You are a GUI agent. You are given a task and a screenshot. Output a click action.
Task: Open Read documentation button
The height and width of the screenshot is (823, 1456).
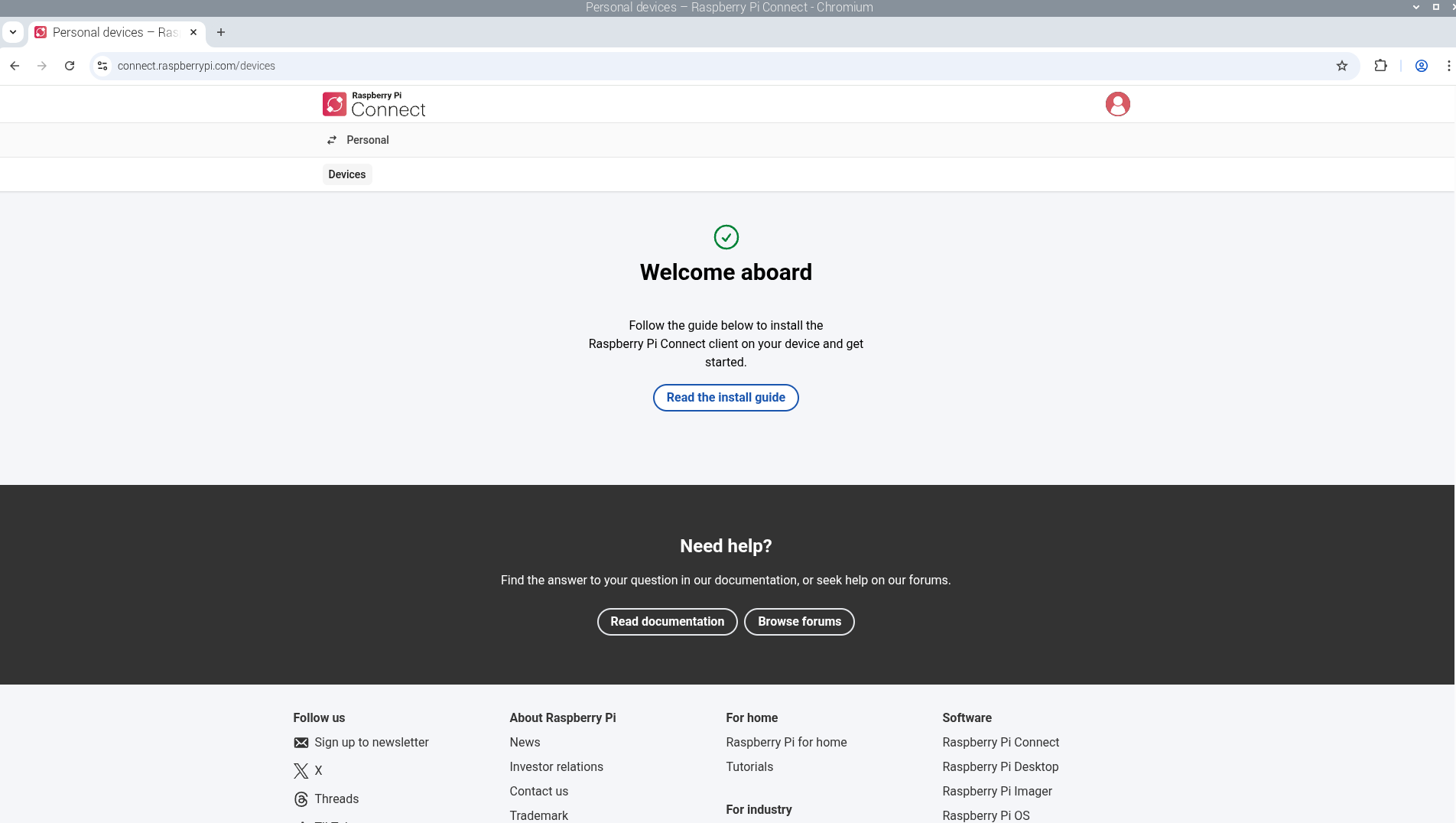pyautogui.click(x=668, y=622)
